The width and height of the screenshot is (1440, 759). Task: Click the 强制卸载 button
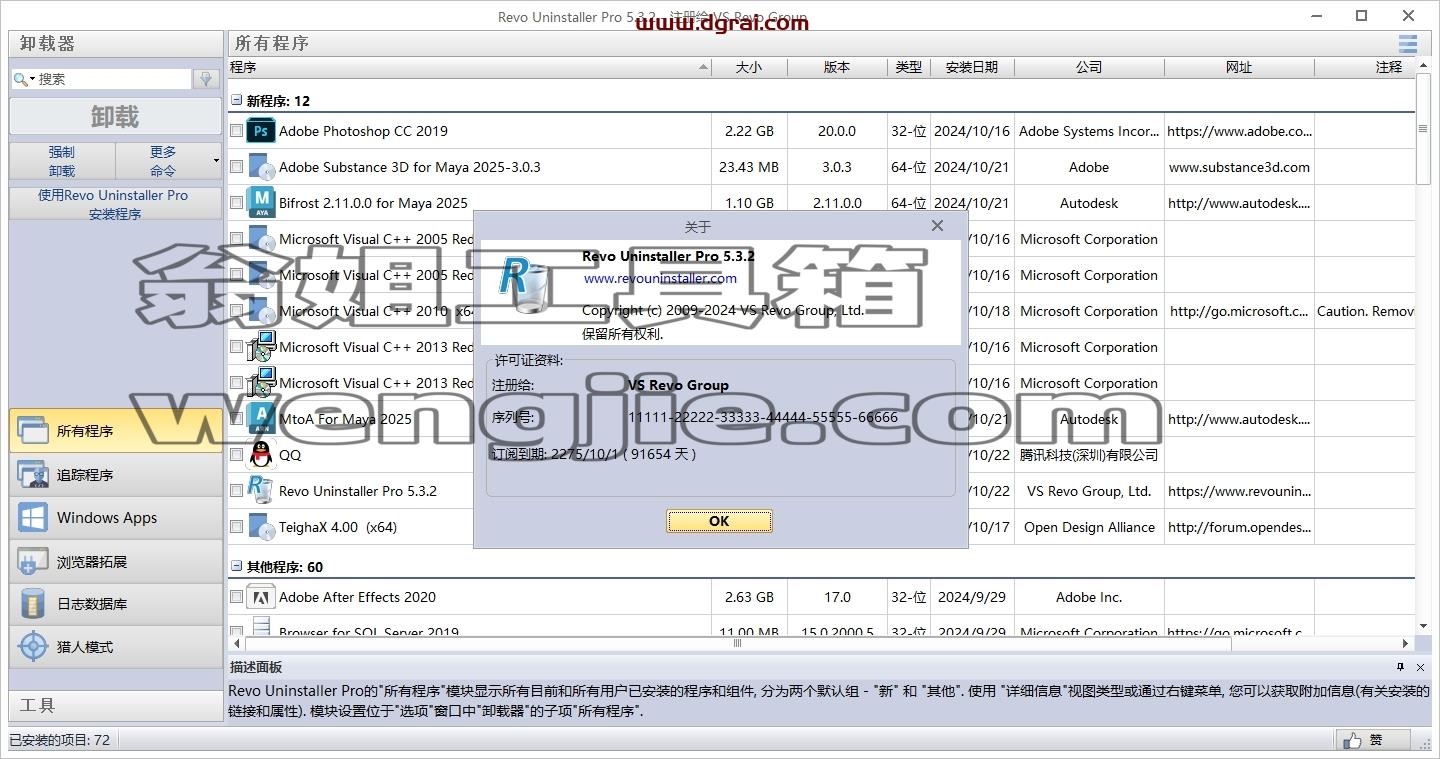pyautogui.click(x=62, y=161)
